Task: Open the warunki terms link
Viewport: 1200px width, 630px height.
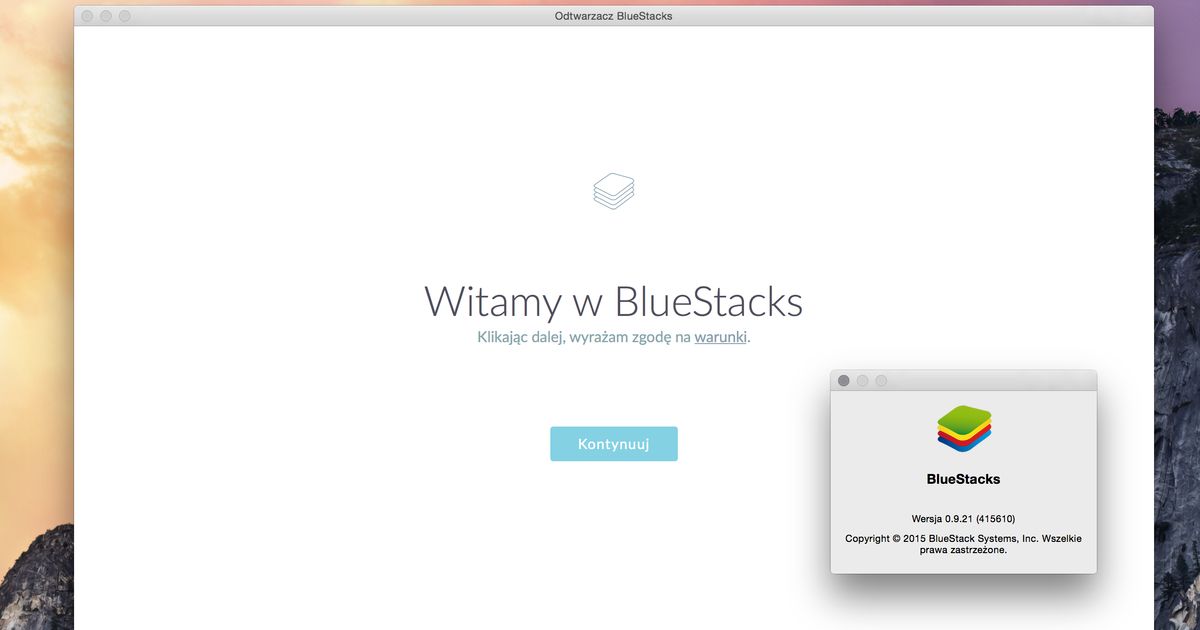Action: coord(720,337)
